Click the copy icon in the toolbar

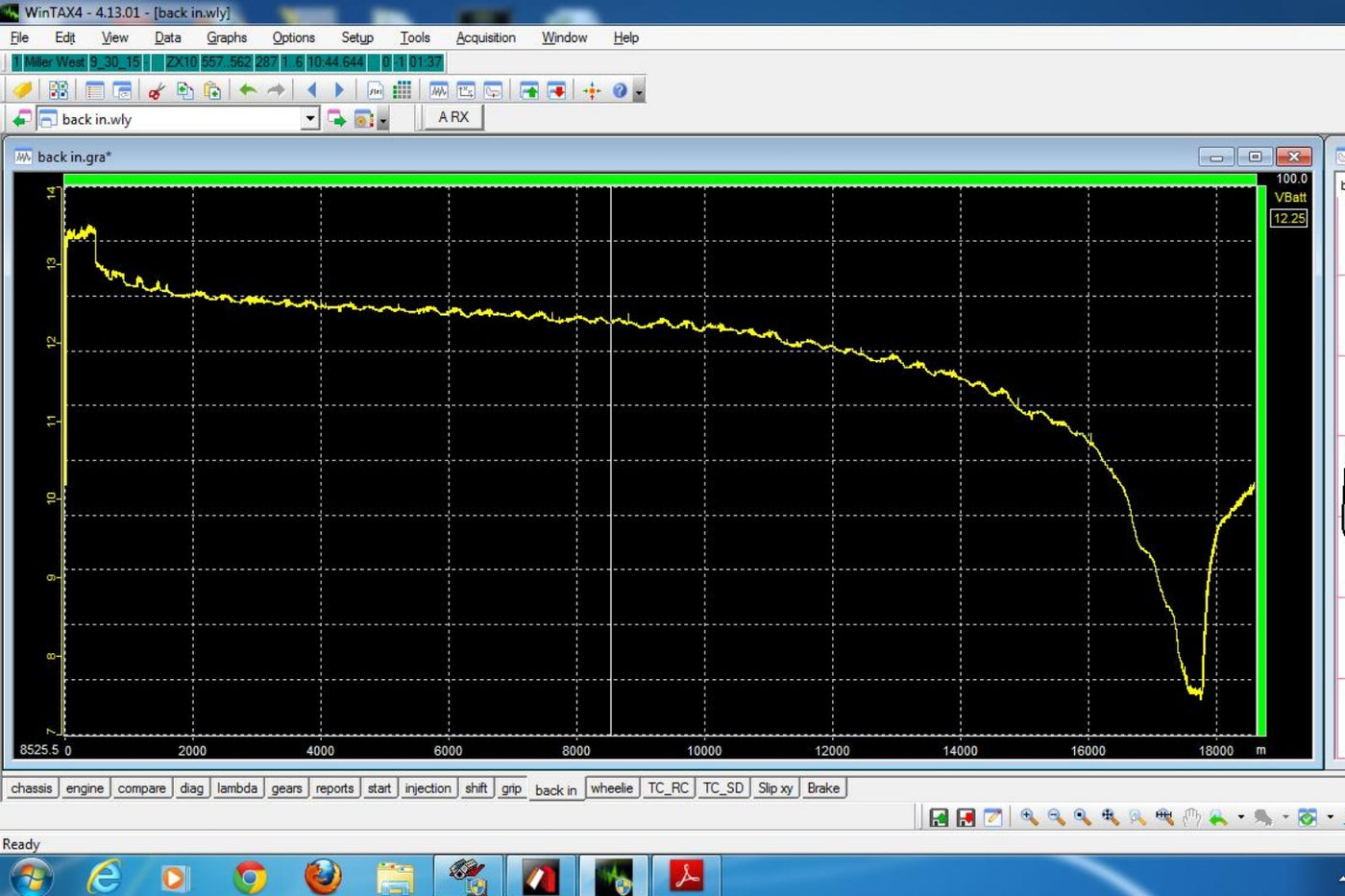pyautogui.click(x=184, y=89)
